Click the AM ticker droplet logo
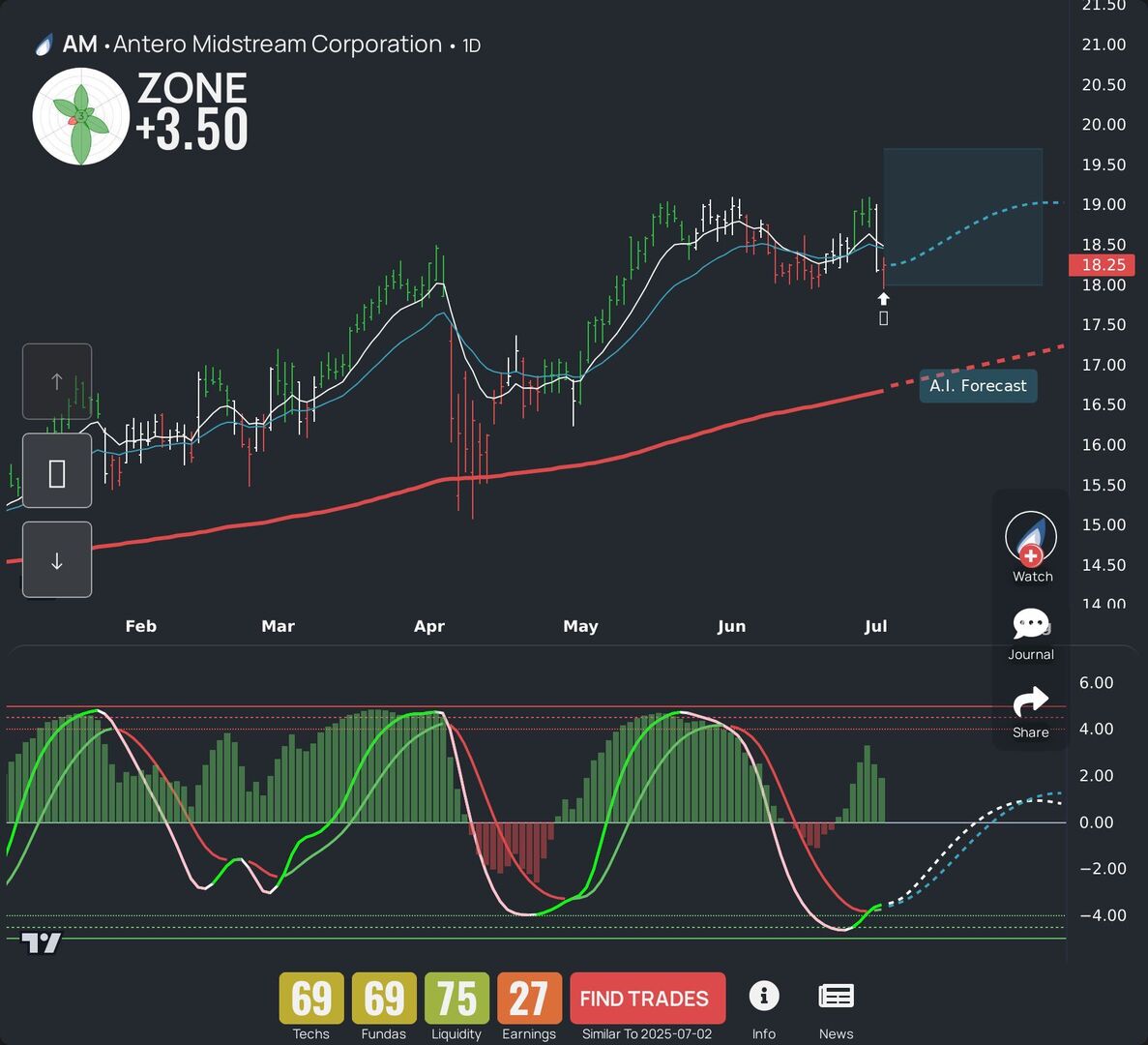The width and height of the screenshot is (1148, 1045). [x=44, y=45]
